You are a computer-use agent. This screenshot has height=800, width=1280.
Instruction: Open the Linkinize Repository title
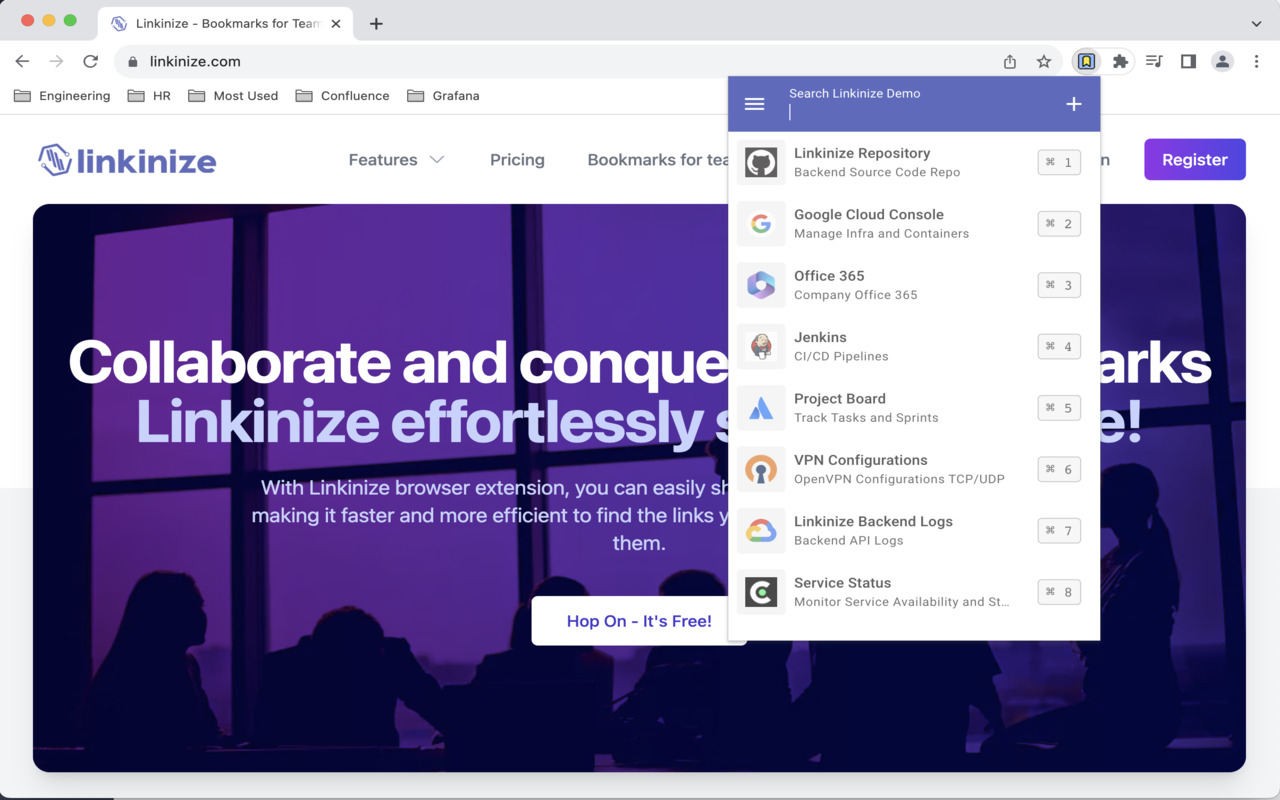pyautogui.click(x=862, y=153)
